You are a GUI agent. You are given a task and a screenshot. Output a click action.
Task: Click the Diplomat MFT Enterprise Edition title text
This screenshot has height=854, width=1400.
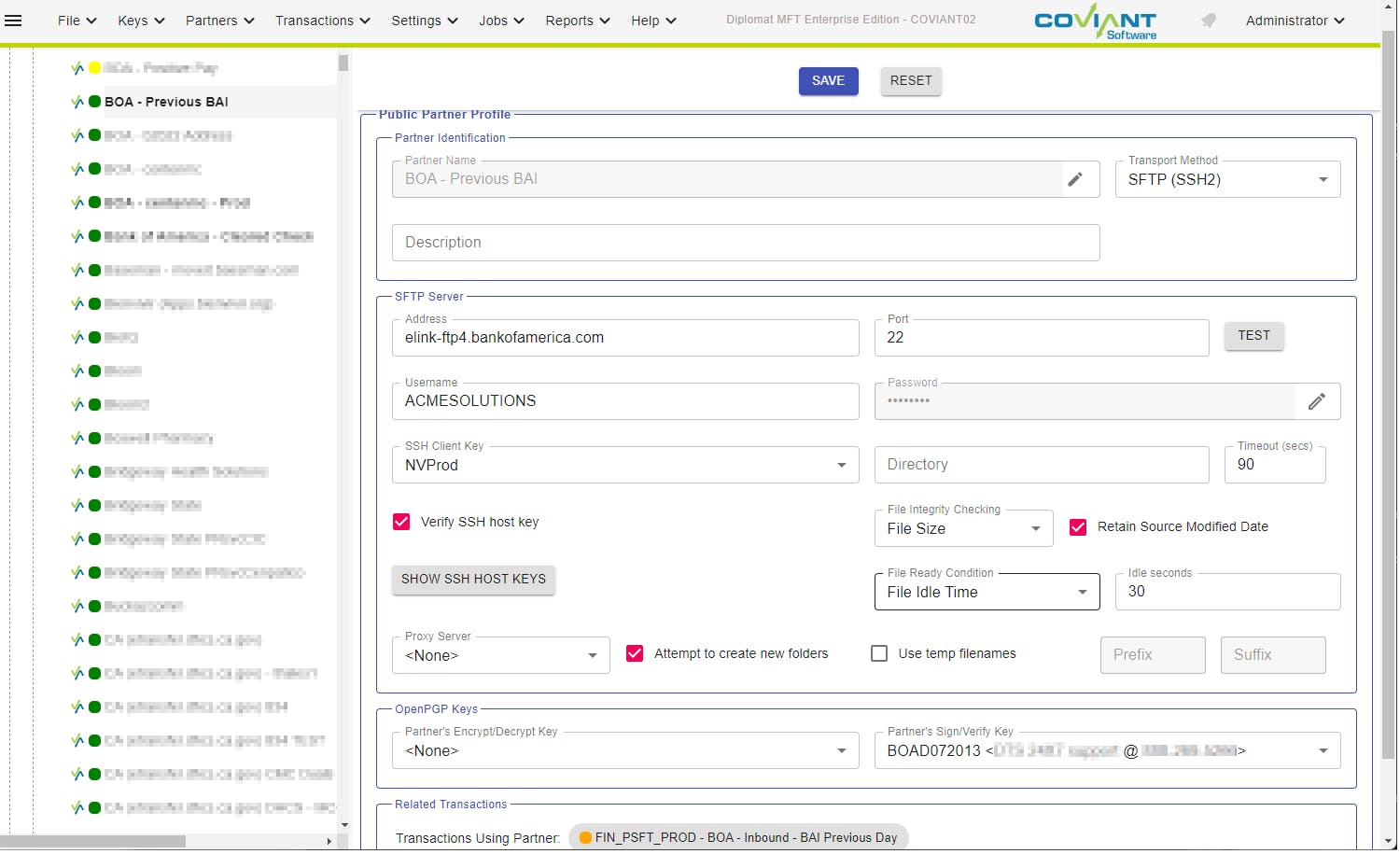point(851,20)
